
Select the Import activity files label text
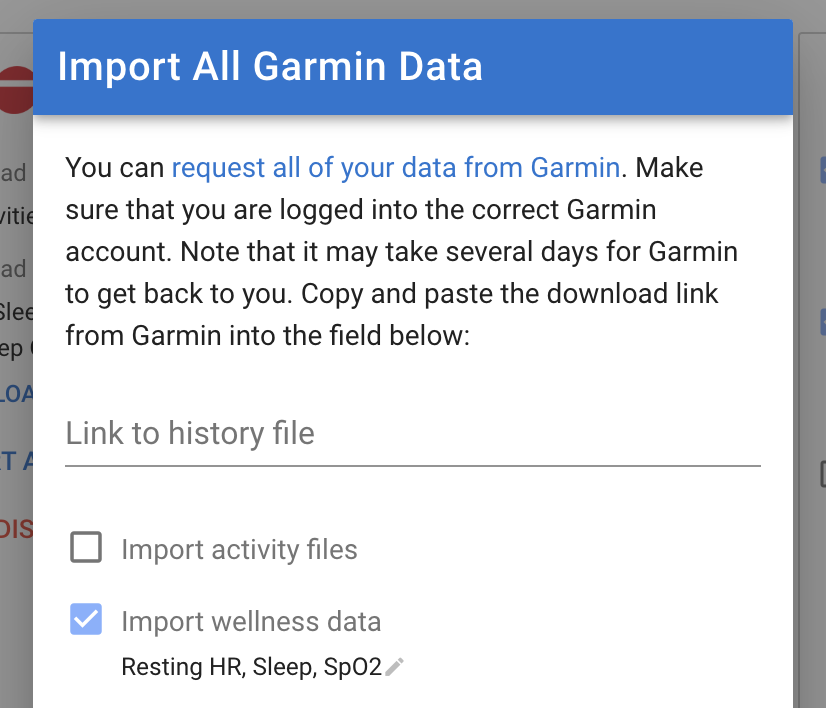(x=239, y=549)
